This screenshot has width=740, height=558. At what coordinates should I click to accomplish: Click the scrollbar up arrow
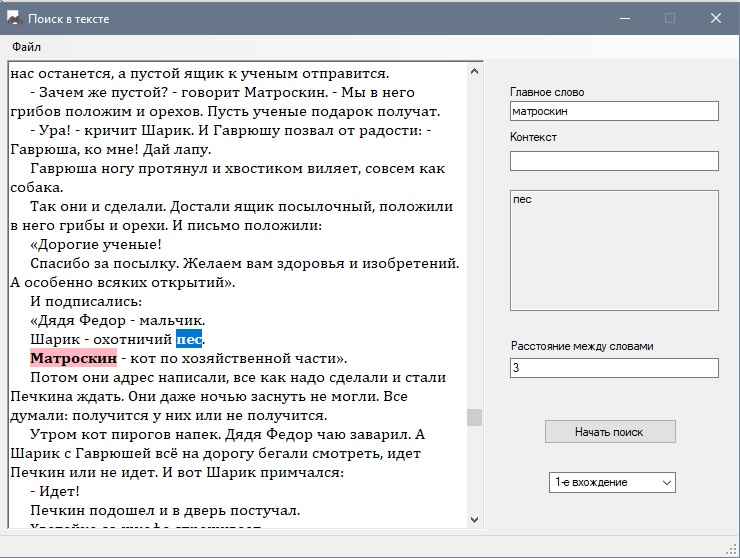(474, 70)
